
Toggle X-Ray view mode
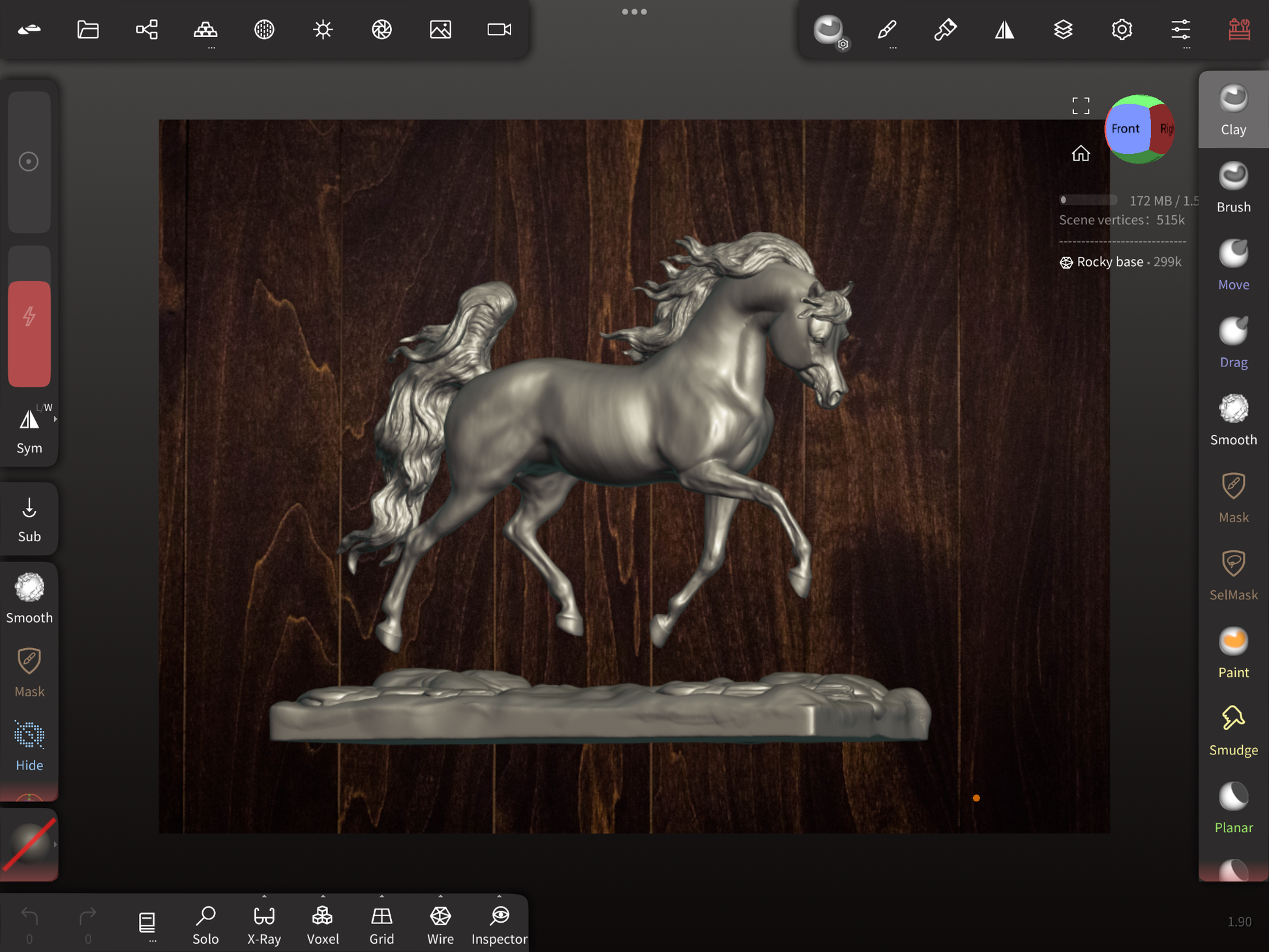click(x=264, y=924)
